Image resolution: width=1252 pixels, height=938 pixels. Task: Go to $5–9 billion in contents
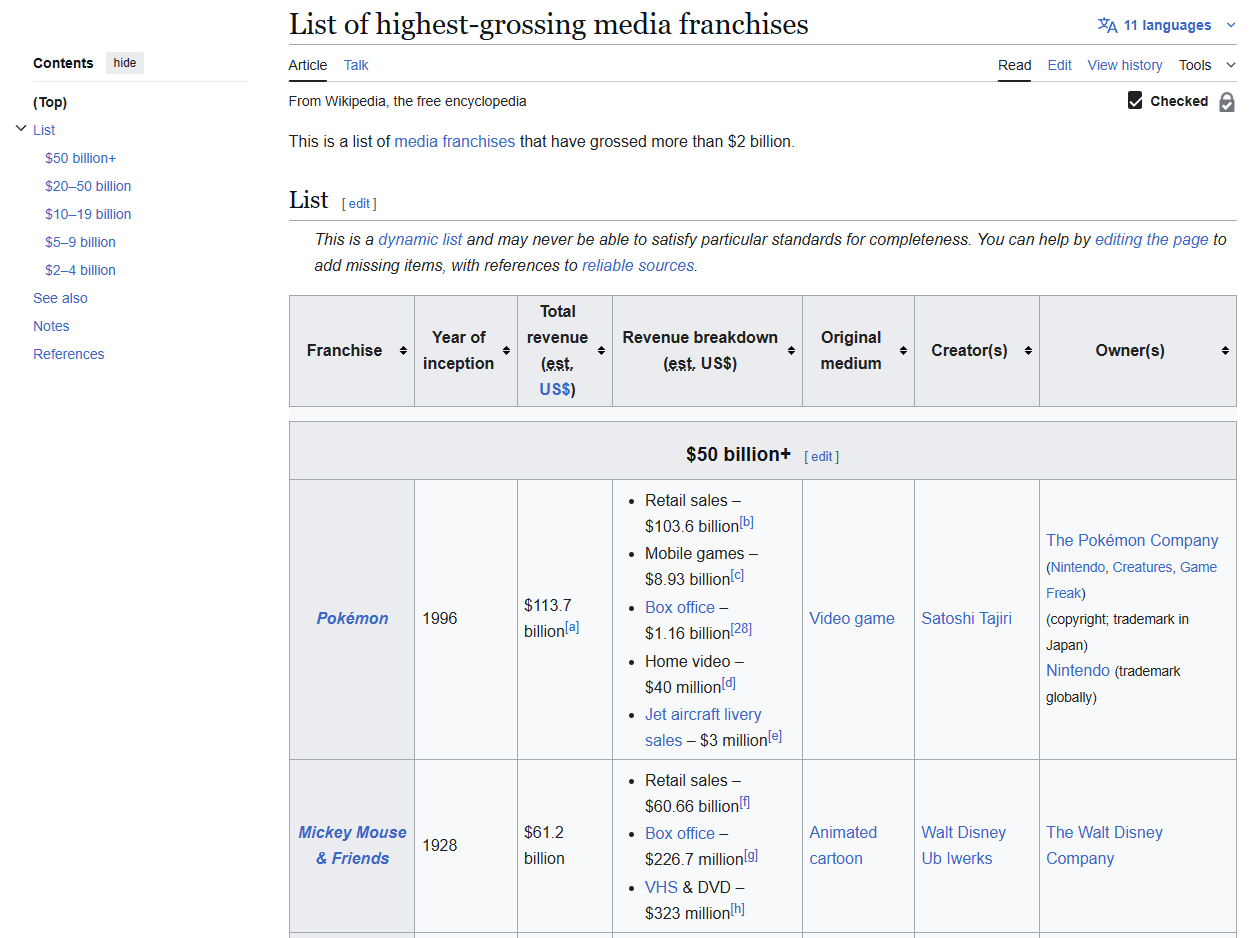[80, 242]
